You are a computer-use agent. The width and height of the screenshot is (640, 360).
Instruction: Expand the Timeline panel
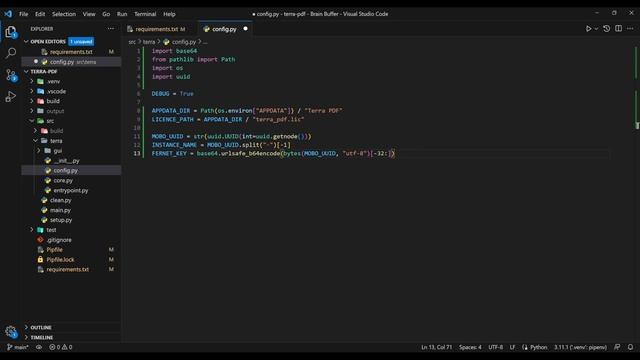tap(27, 338)
